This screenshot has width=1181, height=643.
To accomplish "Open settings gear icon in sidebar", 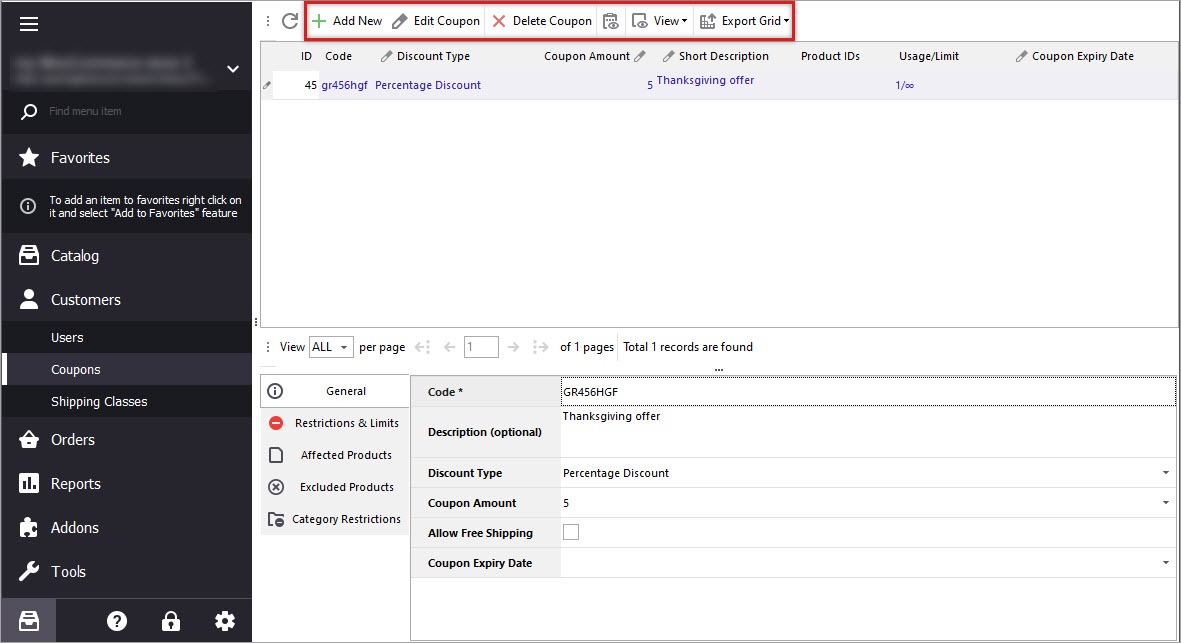I will [225, 621].
